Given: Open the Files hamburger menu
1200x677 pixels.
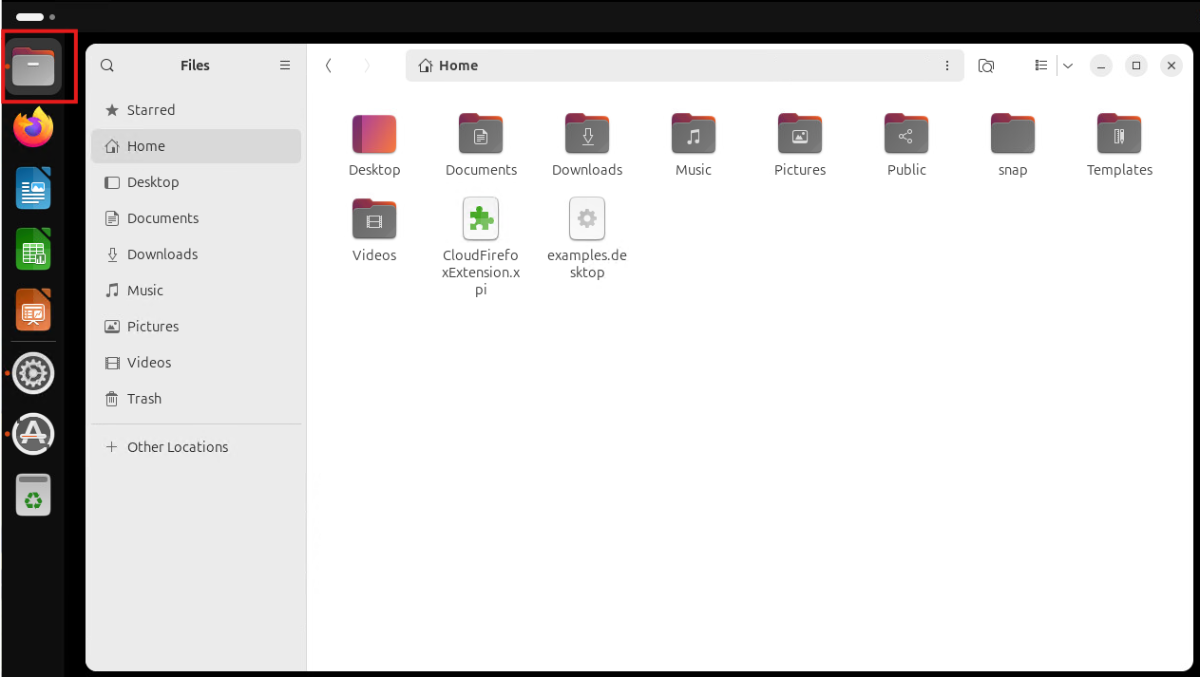Looking at the screenshot, I should [x=285, y=65].
